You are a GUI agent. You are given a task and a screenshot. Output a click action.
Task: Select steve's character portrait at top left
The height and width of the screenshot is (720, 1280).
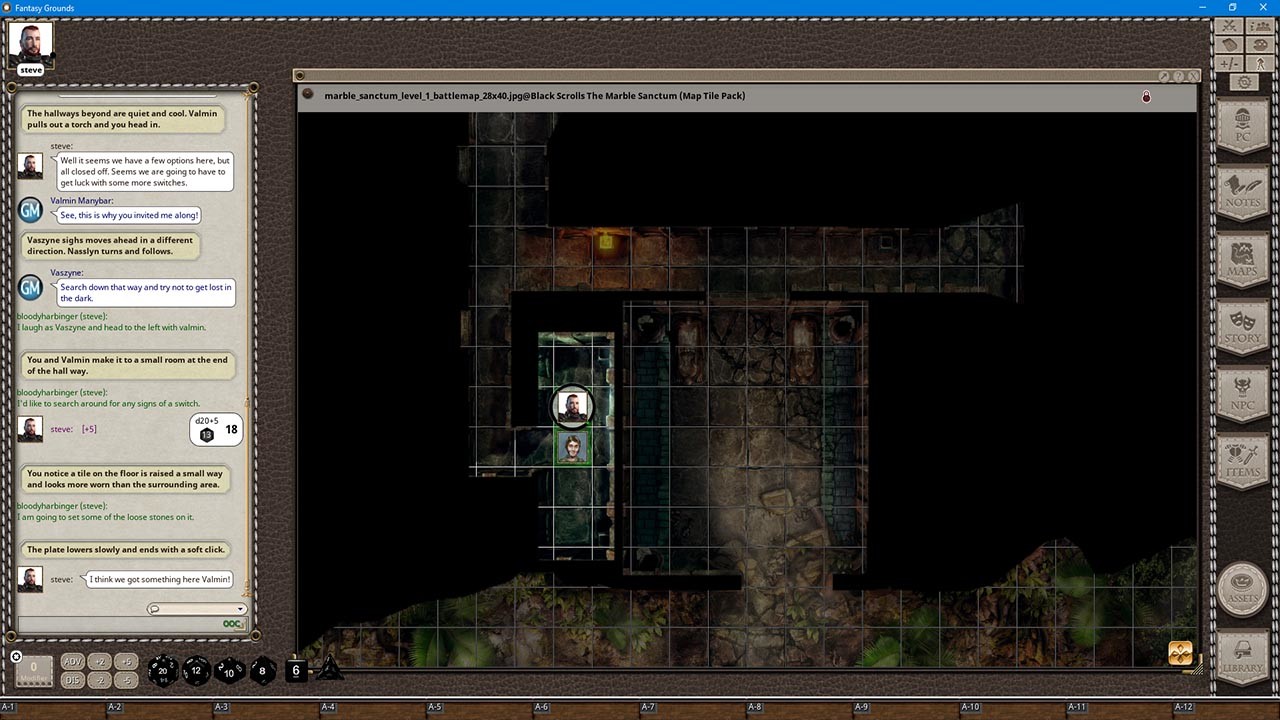[x=30, y=40]
